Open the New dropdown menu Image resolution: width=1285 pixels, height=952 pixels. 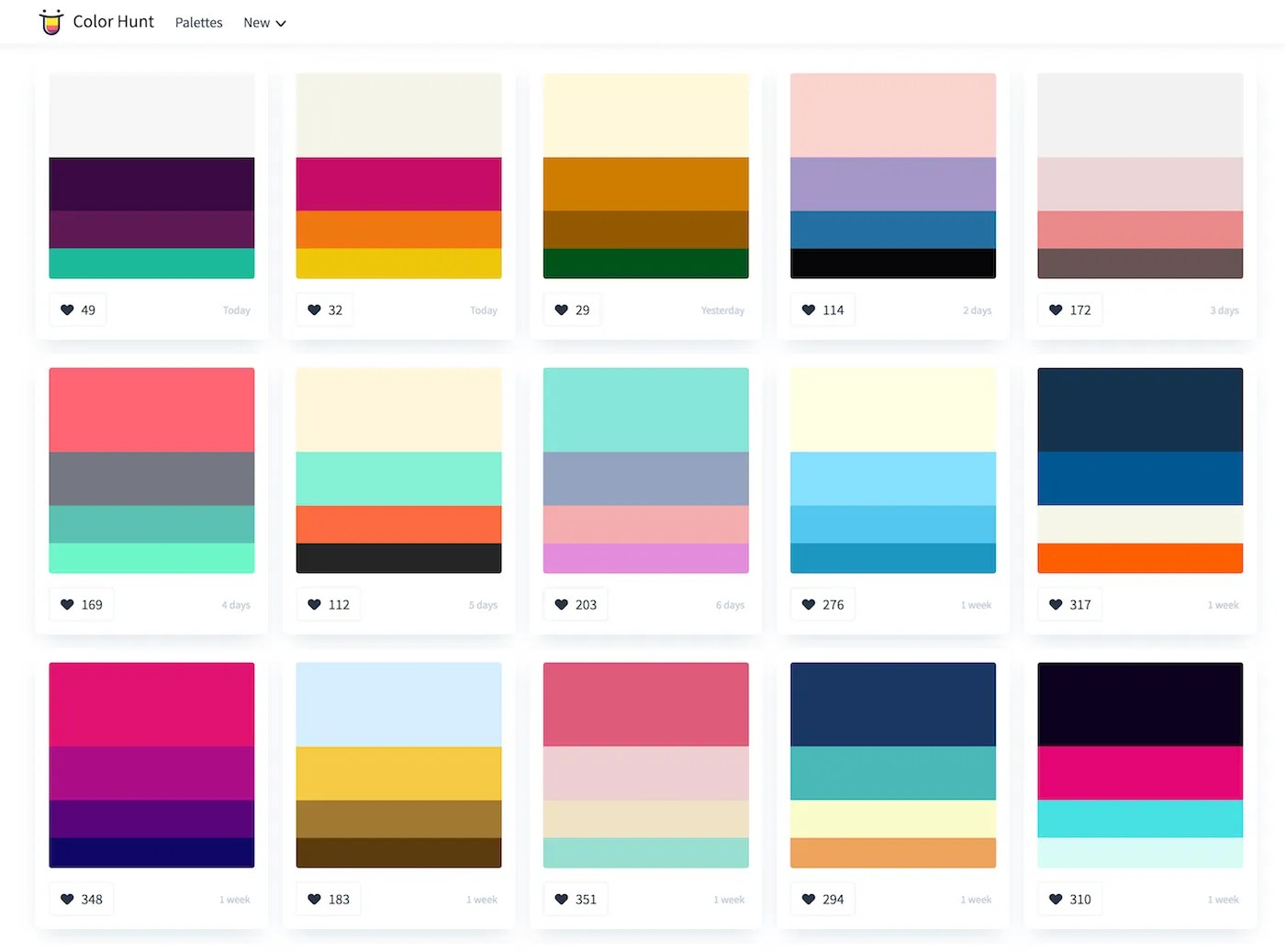(x=264, y=22)
